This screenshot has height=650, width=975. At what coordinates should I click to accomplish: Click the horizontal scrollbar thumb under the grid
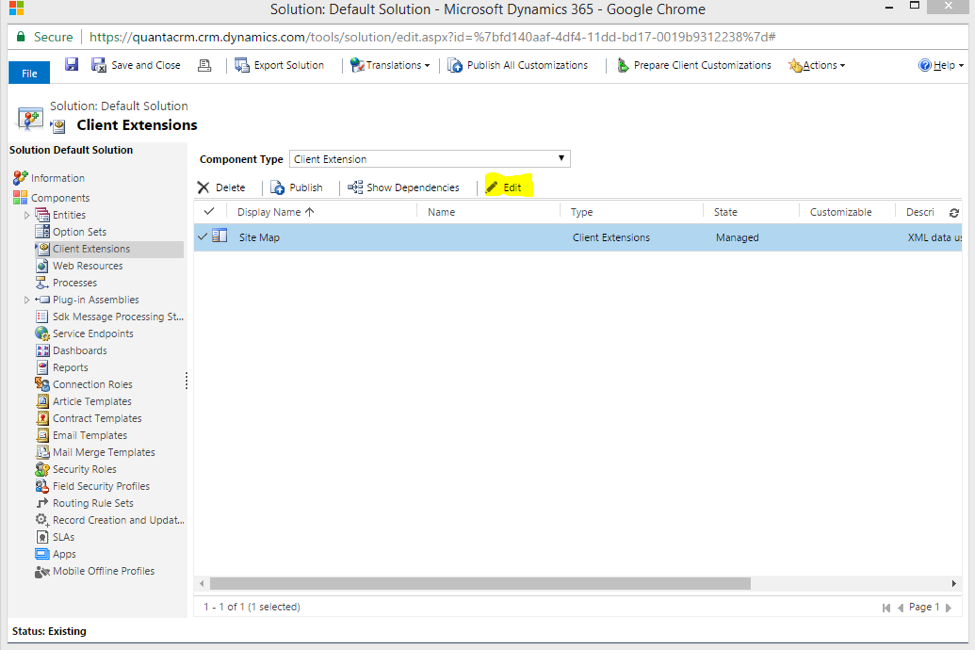coord(480,583)
